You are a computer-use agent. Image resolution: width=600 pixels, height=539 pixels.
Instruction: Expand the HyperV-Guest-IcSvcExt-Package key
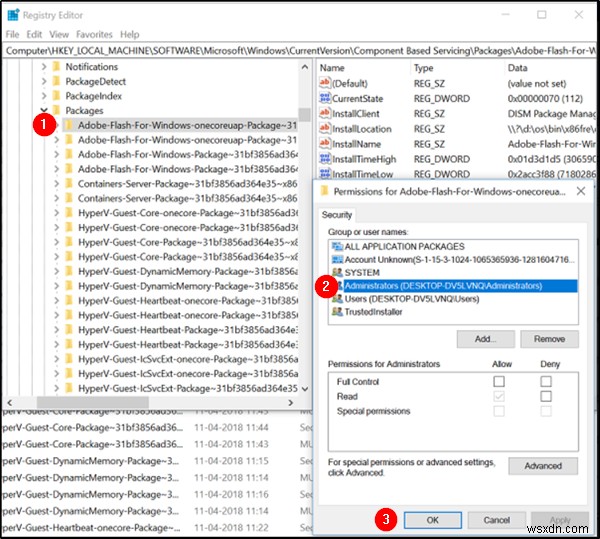pos(56,388)
